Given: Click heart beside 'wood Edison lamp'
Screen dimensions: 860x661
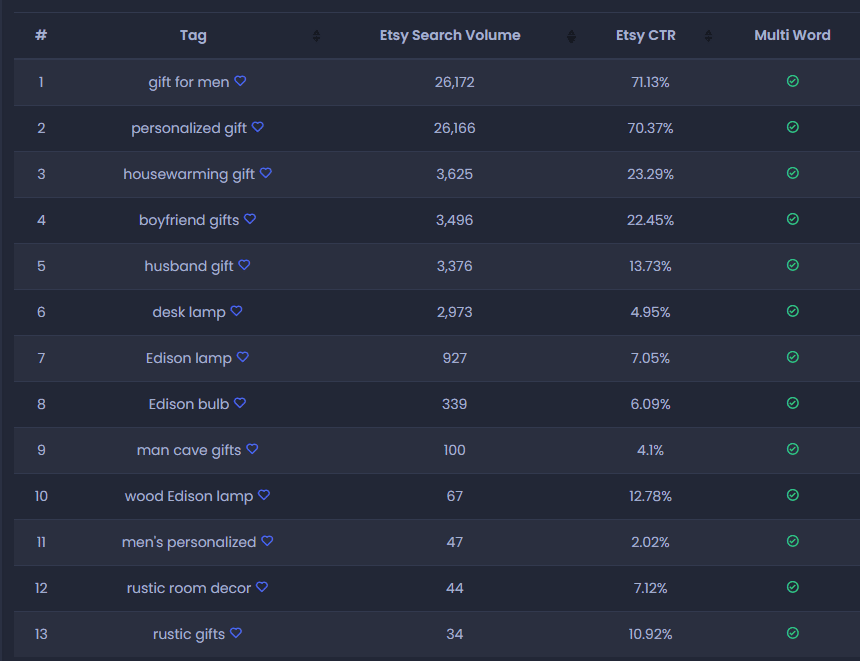Looking at the screenshot, I should pos(264,495).
